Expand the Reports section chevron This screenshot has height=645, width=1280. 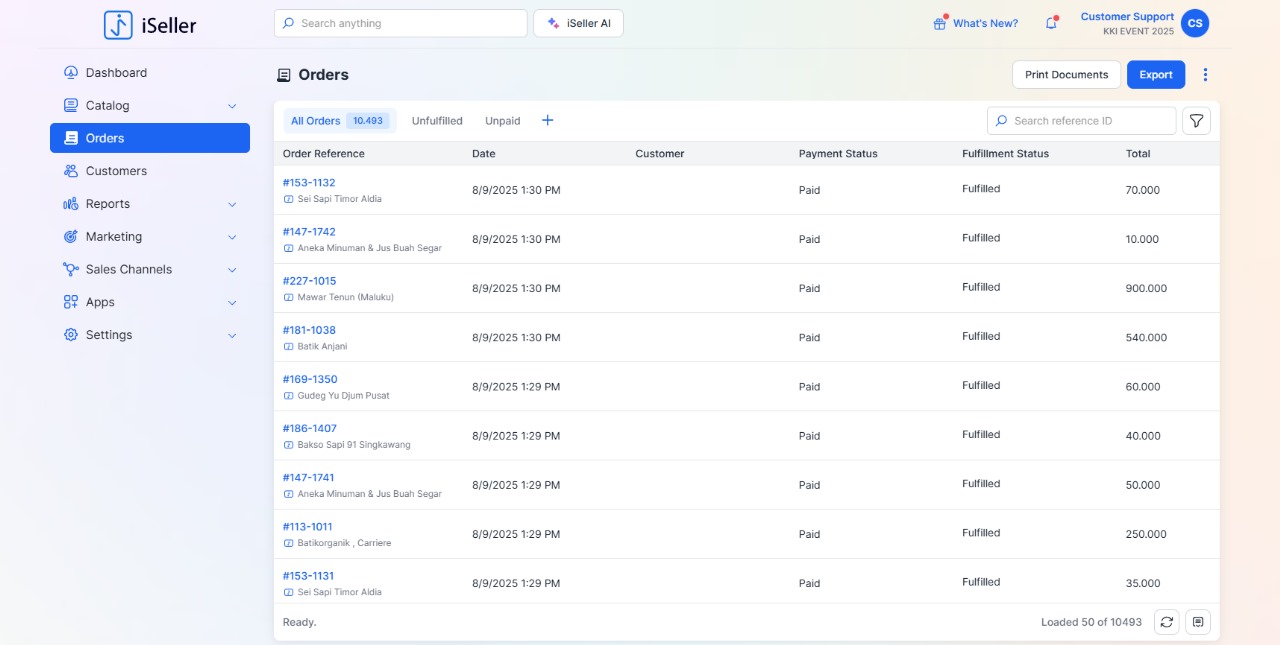[x=232, y=204]
